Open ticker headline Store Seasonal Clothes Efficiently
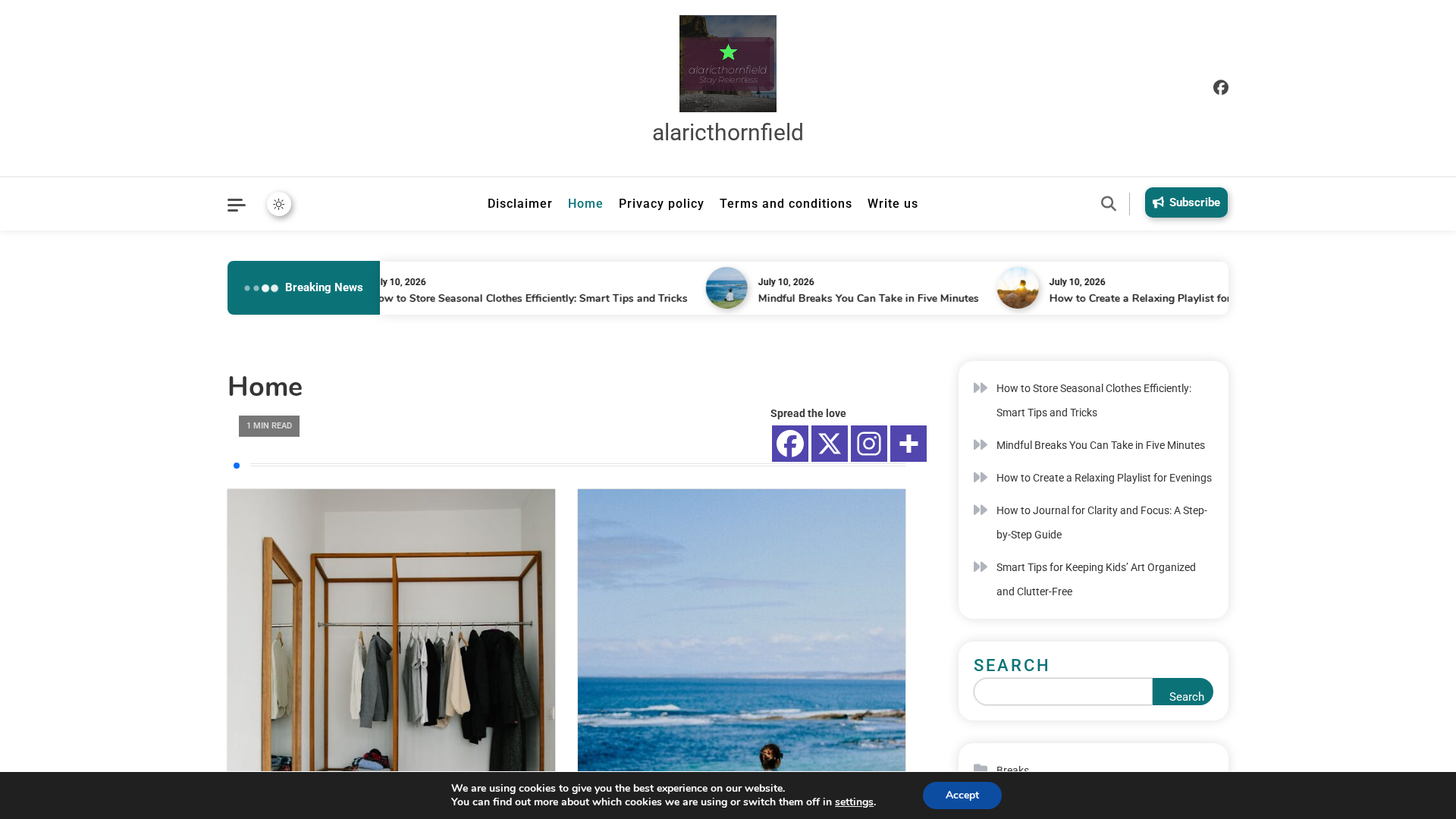The width and height of the screenshot is (1456, 819). tap(533, 299)
